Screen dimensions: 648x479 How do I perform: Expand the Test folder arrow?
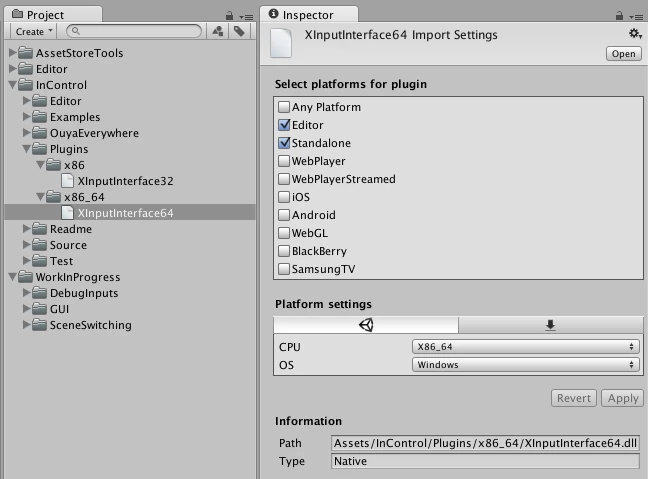(26, 260)
